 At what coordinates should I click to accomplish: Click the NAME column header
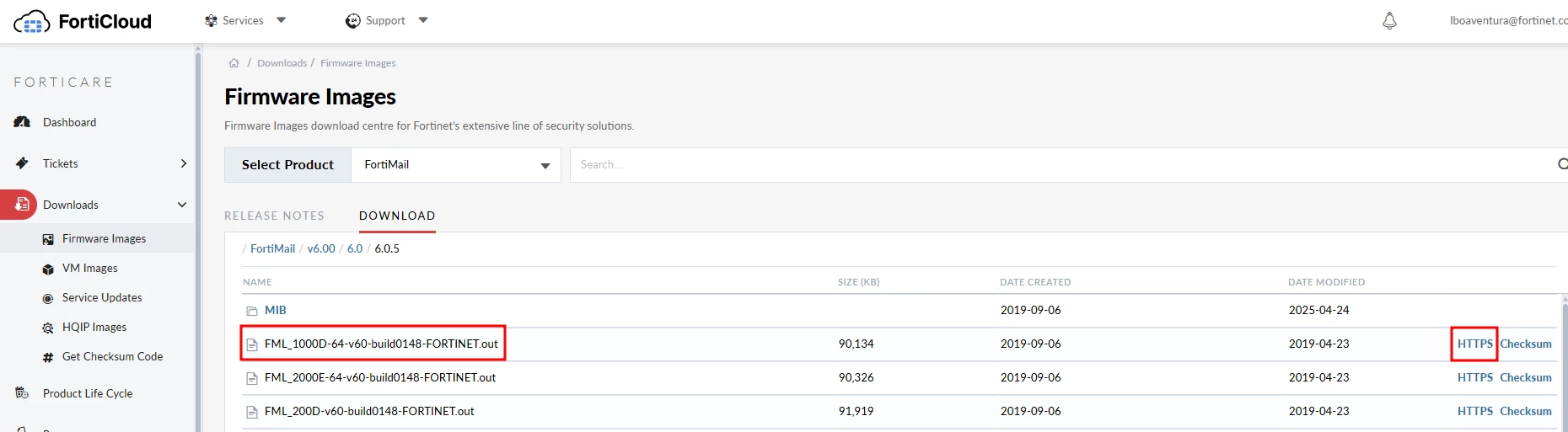pos(257,282)
